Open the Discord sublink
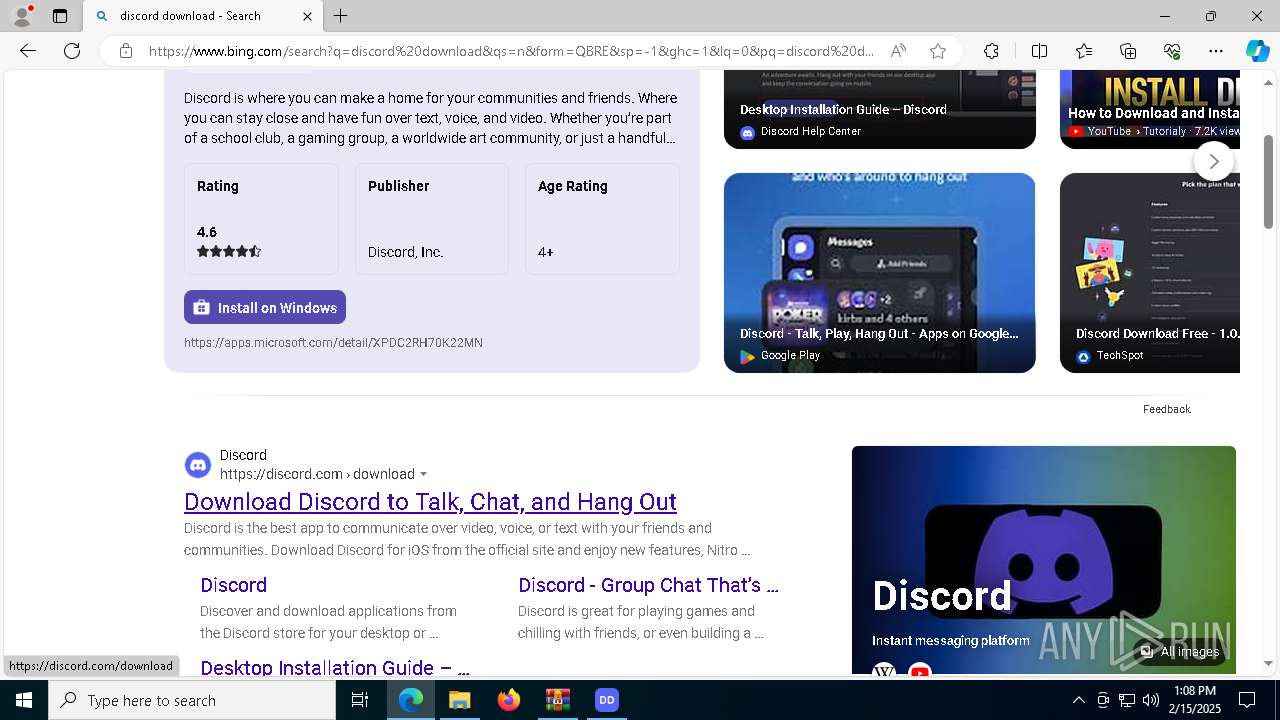 point(233,585)
